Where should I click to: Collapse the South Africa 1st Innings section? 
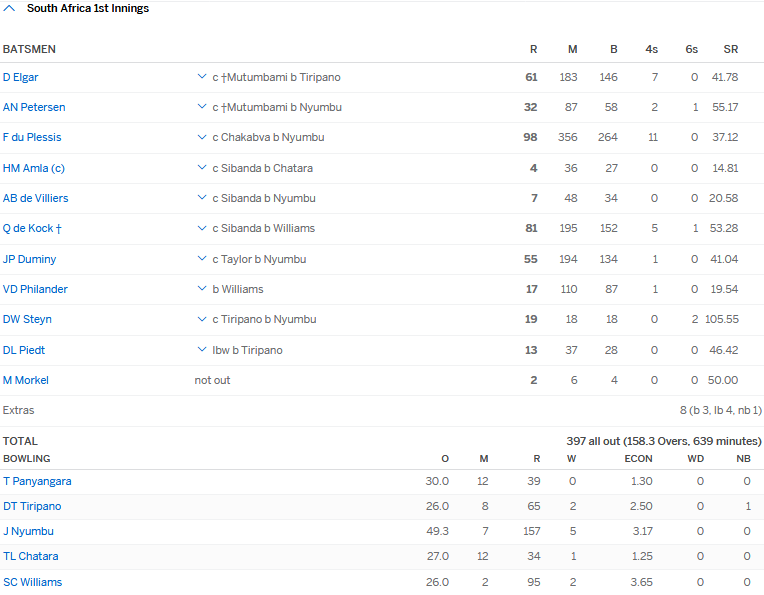(x=10, y=8)
